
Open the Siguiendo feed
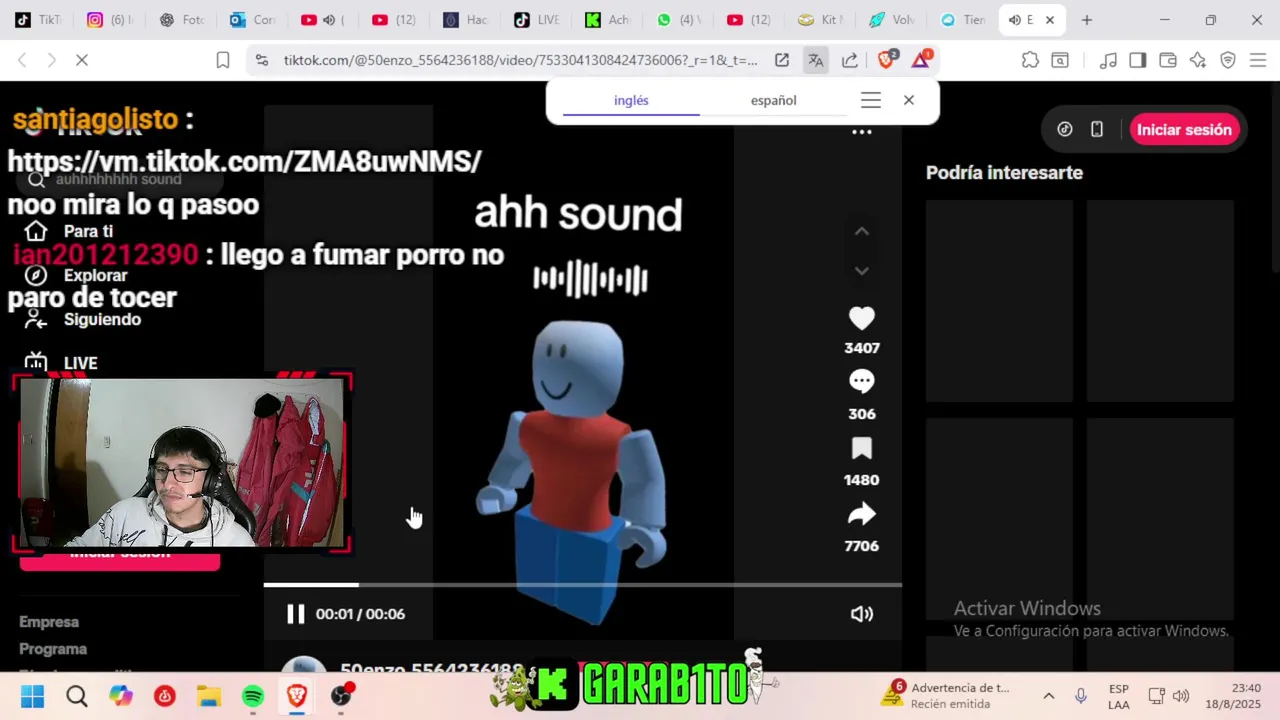click(102, 319)
